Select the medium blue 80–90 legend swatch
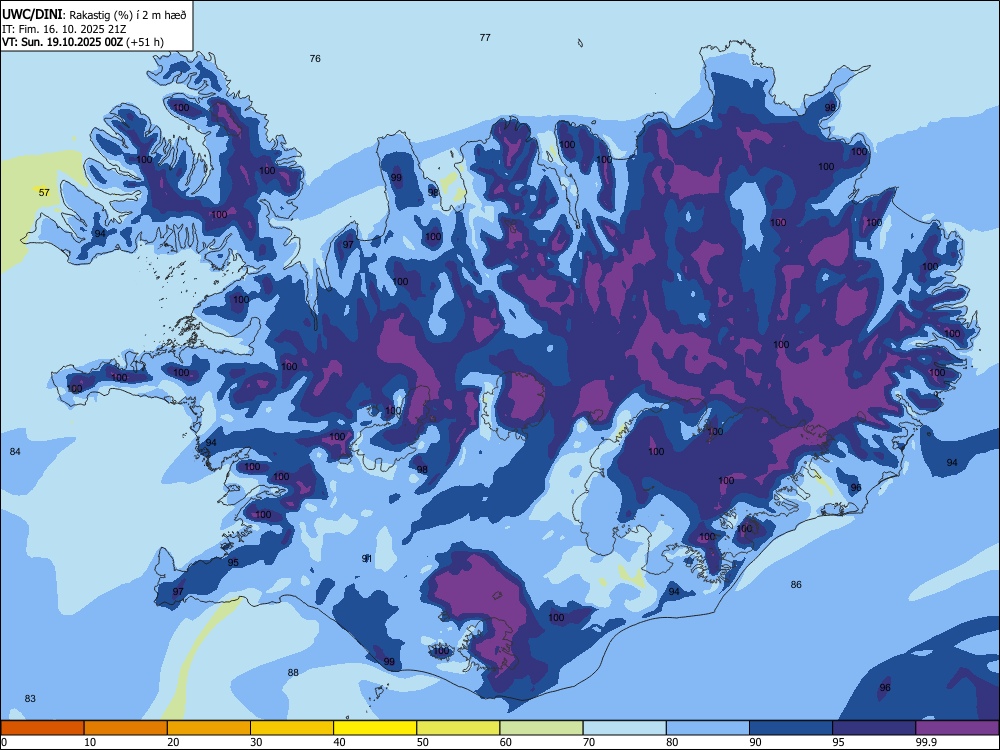This screenshot has height=750, width=1000. (x=708, y=728)
